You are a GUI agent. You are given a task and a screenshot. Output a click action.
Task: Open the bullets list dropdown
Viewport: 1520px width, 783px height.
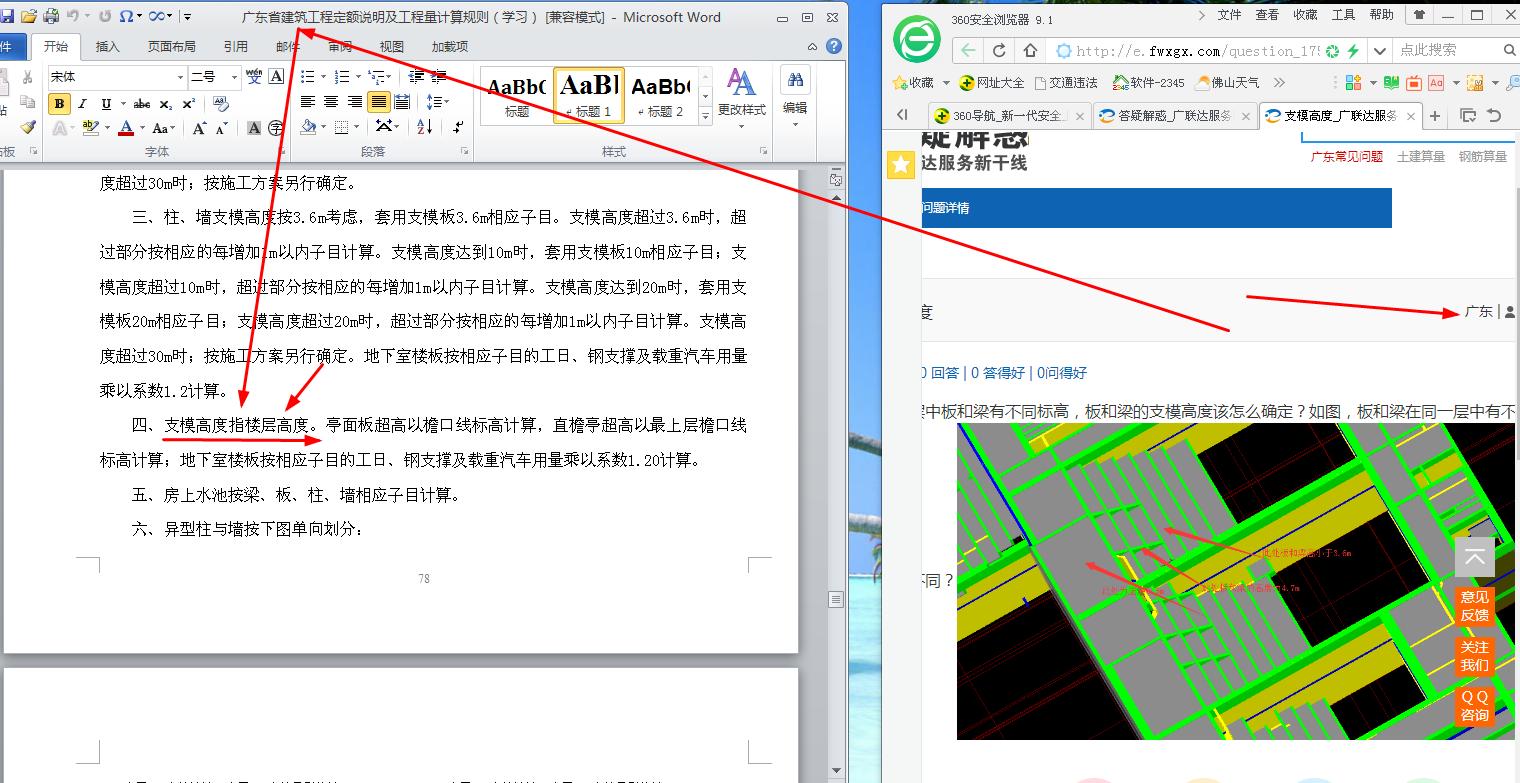(321, 77)
